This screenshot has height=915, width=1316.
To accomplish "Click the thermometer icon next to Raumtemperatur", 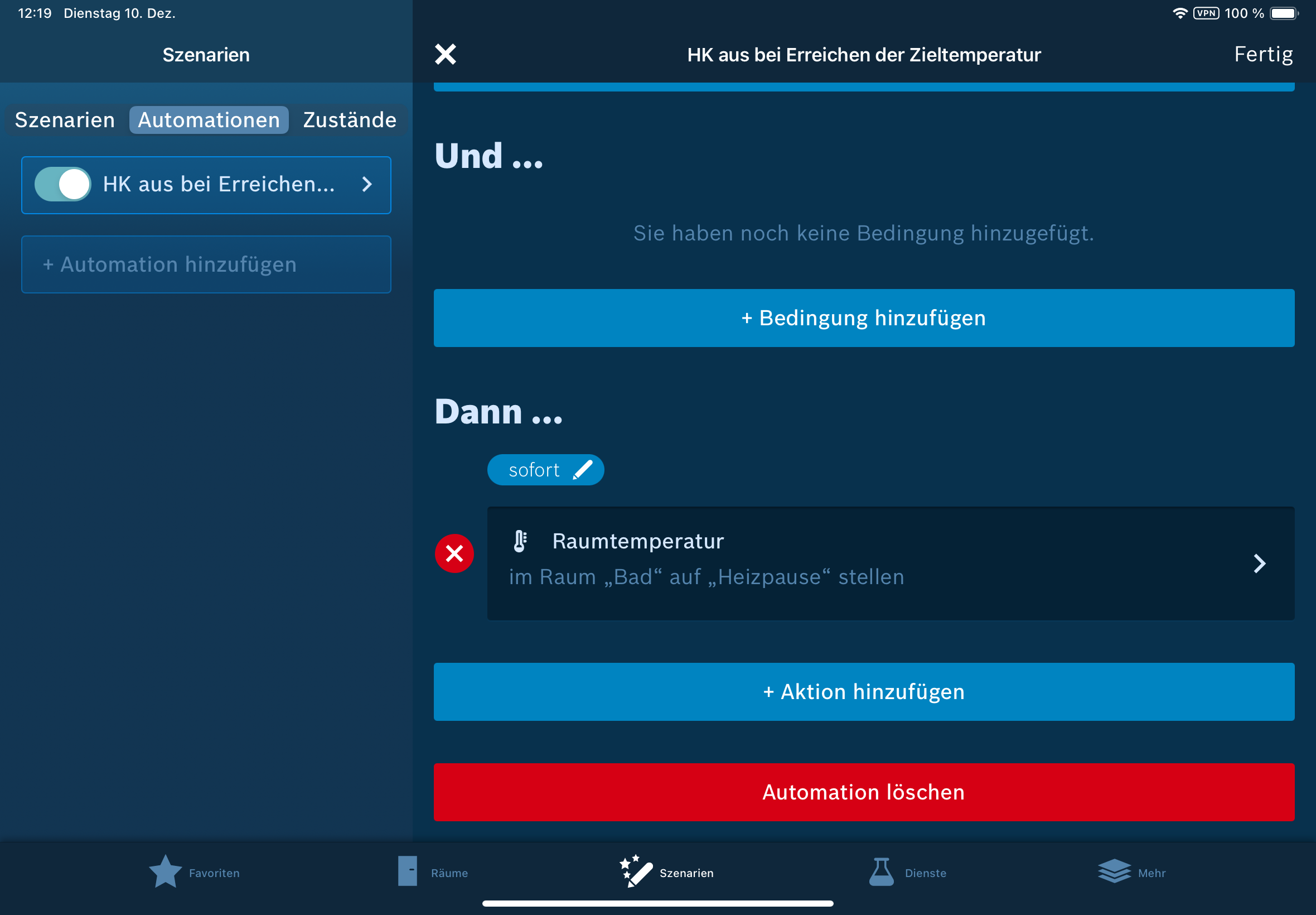I will [520, 541].
